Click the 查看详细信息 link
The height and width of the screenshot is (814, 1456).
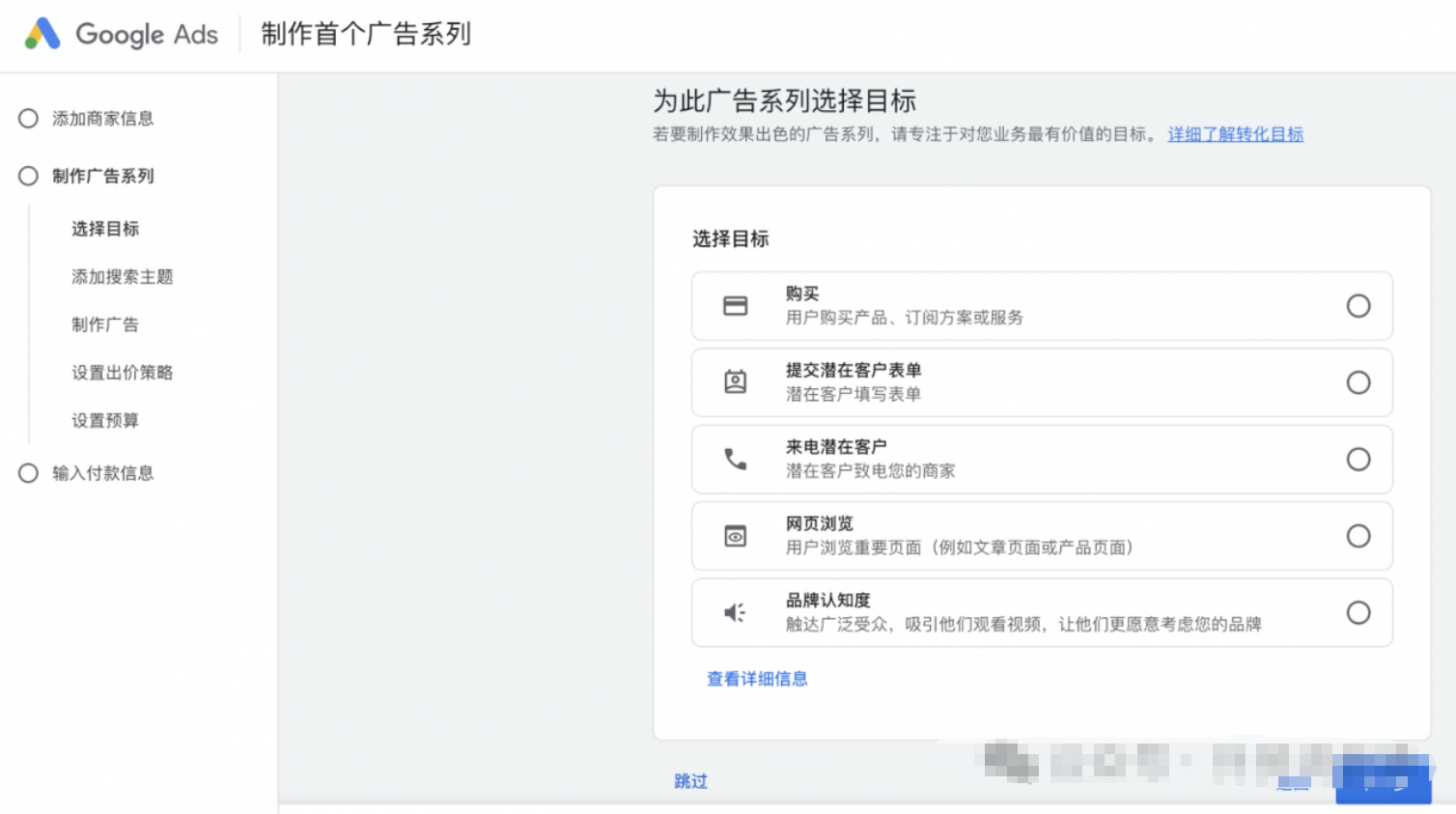(x=757, y=679)
